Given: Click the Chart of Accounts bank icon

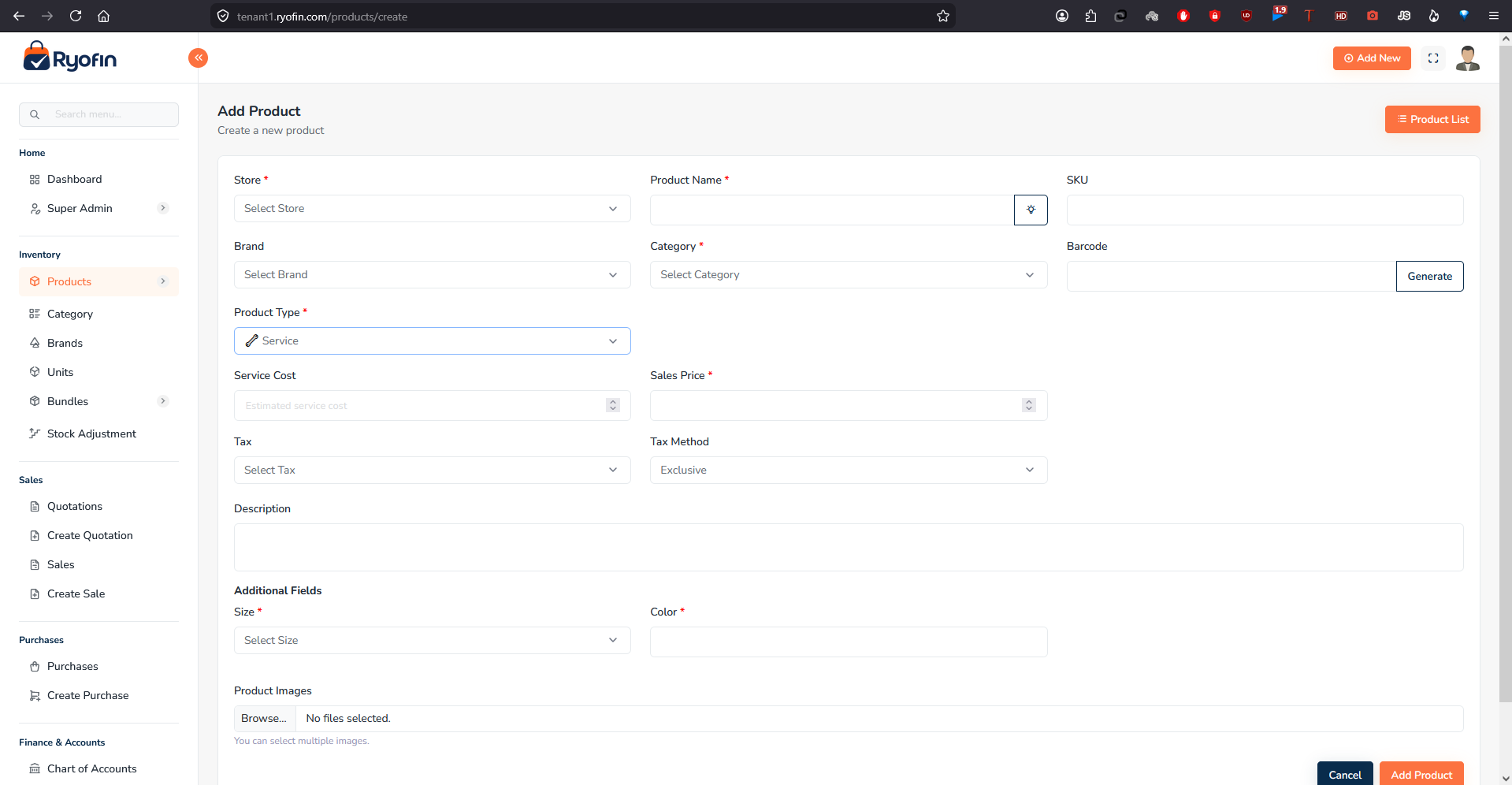Looking at the screenshot, I should tap(35, 768).
